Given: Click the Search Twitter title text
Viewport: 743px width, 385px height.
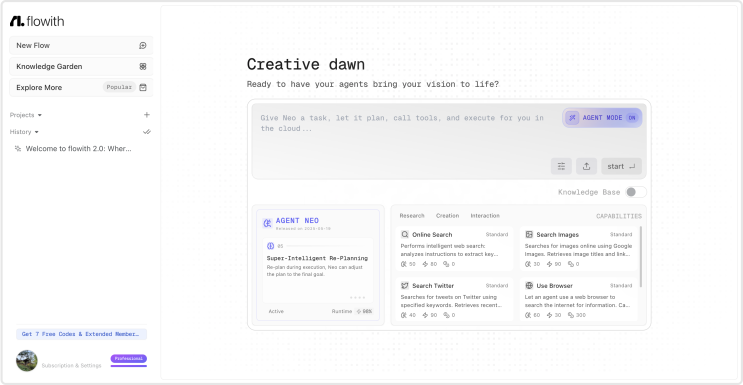Looking at the screenshot, I should point(433,285).
